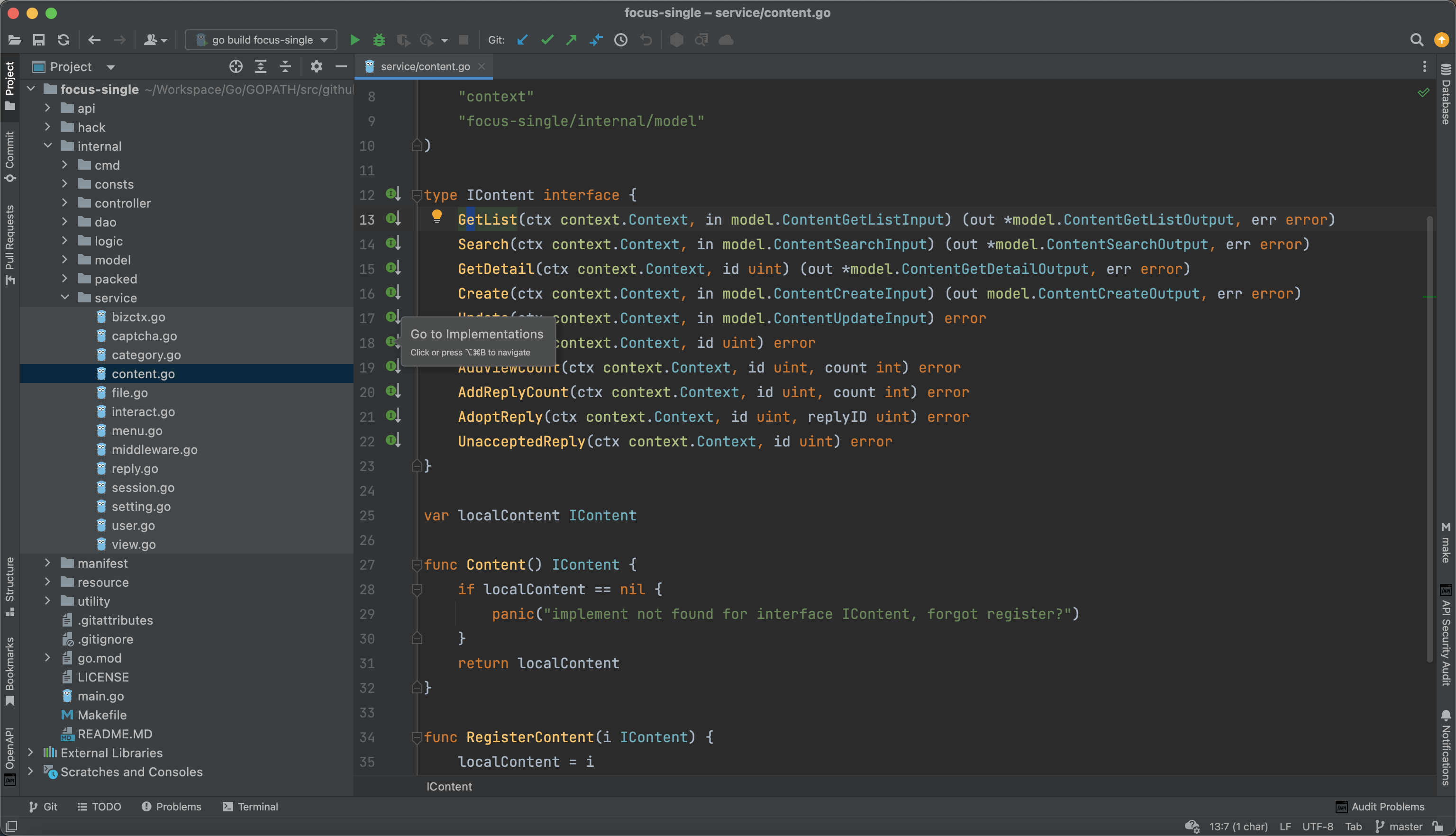Run the go build focus-single configuration
The height and width of the screenshot is (836, 1456).
click(355, 40)
